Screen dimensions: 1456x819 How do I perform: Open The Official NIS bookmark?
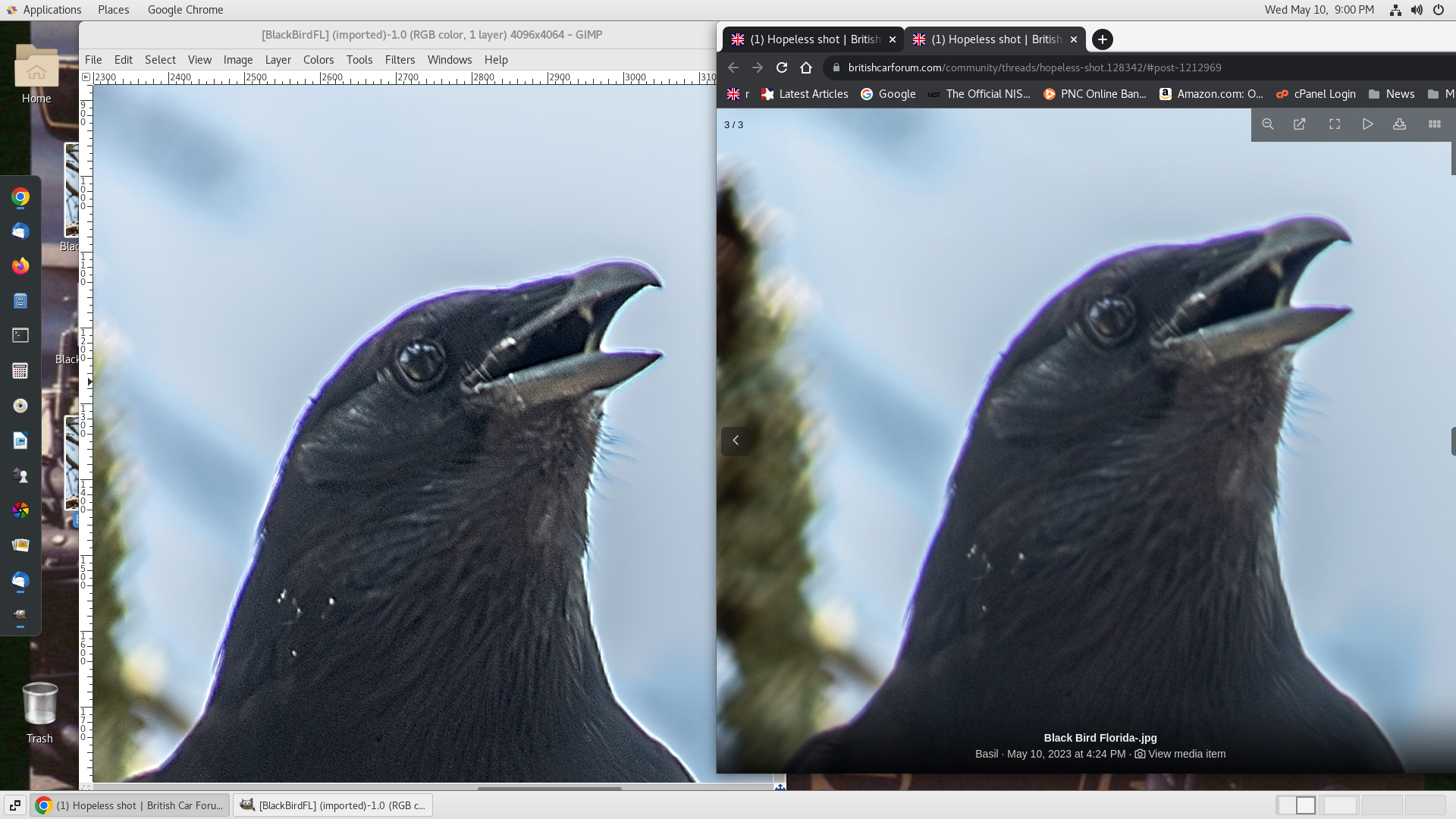(x=979, y=94)
